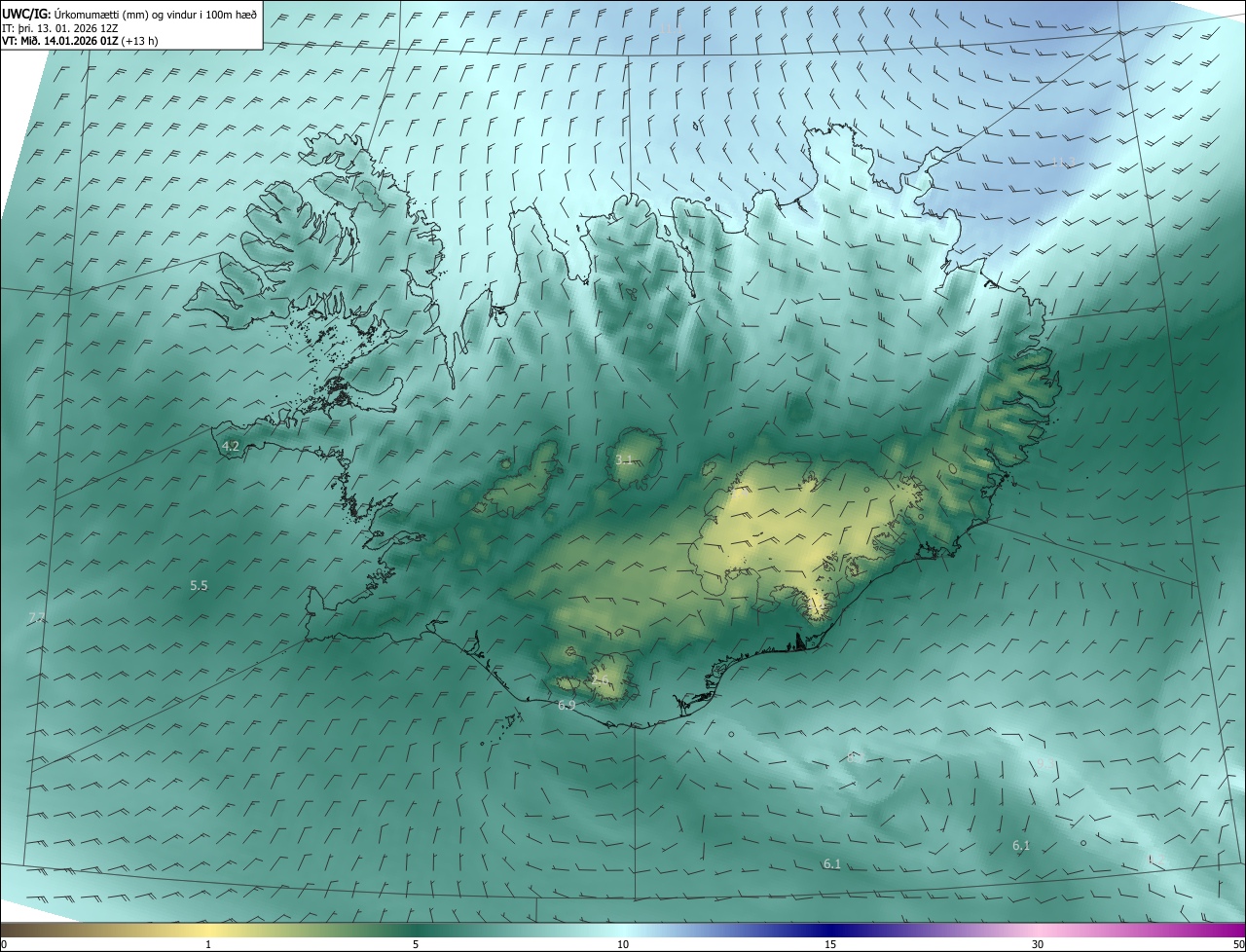Click the color scale label 10

[x=623, y=944]
